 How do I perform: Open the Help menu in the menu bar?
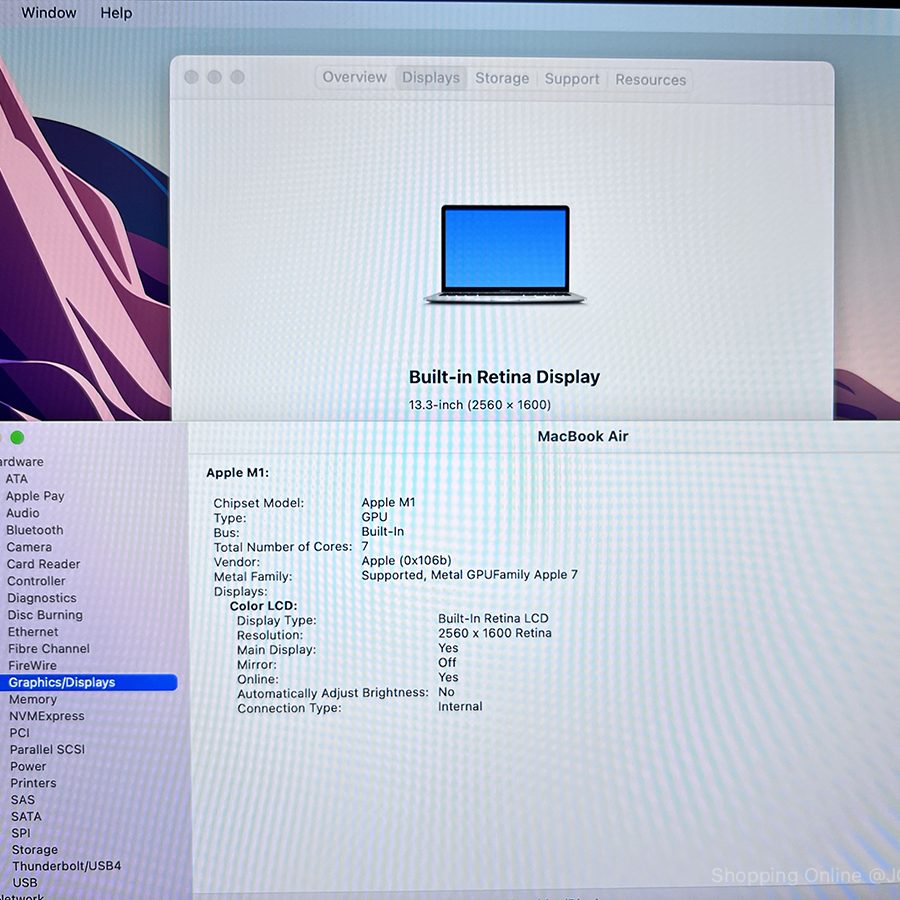(116, 13)
